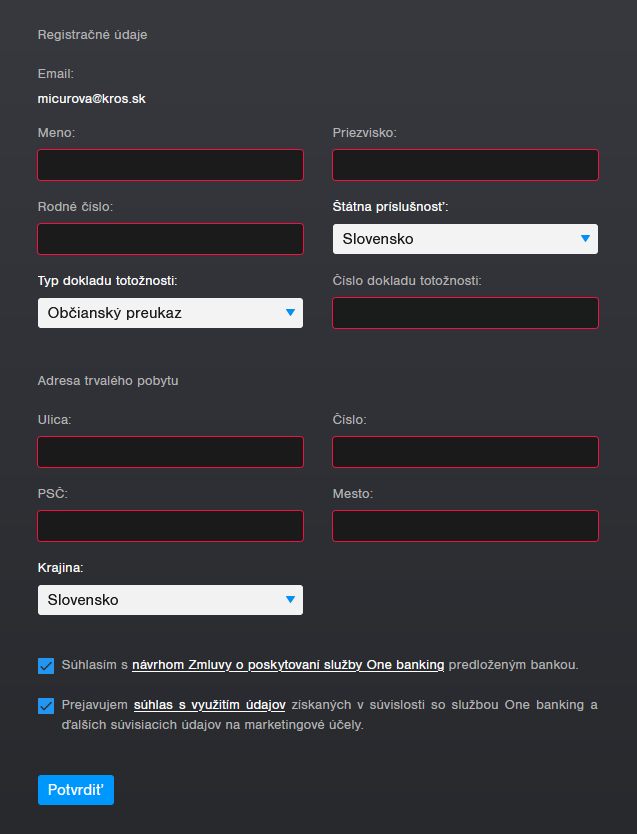Focus the Rodné číslo text box
637x834 pixels.
click(x=170, y=239)
